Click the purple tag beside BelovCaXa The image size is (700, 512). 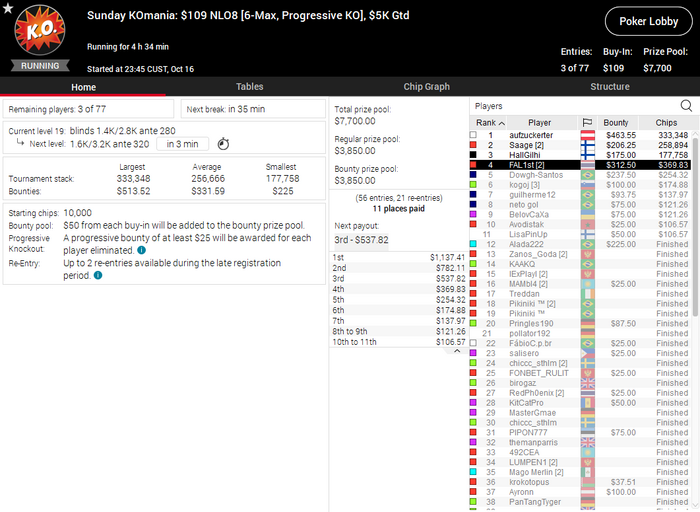coord(473,214)
